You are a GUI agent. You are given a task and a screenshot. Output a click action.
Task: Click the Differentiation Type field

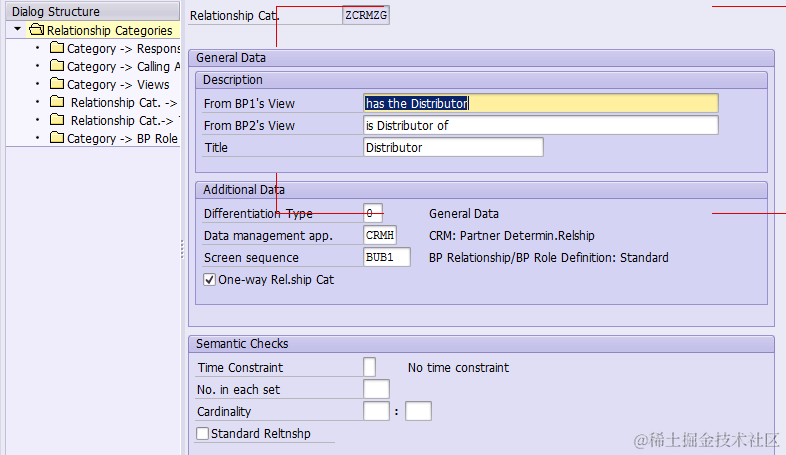pos(373,213)
